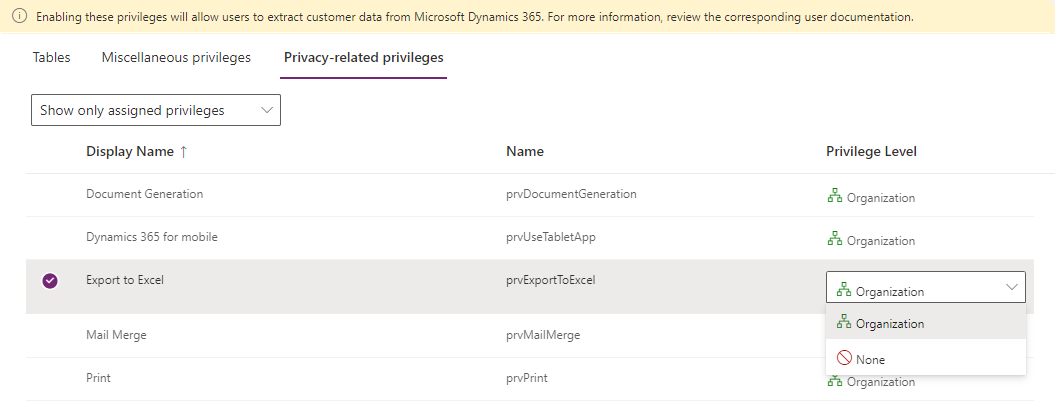Switch to the Tables tab
Viewport: 1055px width, 405px height.
pos(51,58)
